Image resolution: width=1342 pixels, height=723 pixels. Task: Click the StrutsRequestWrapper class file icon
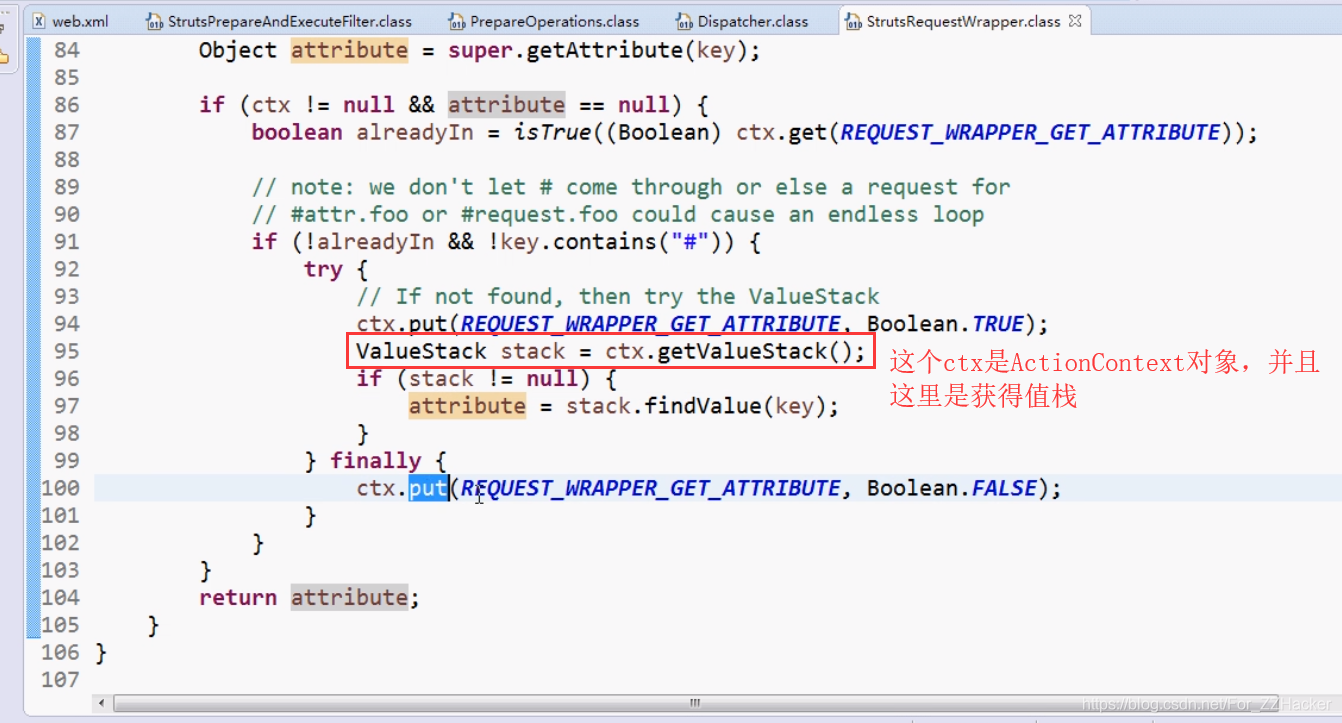coord(853,20)
